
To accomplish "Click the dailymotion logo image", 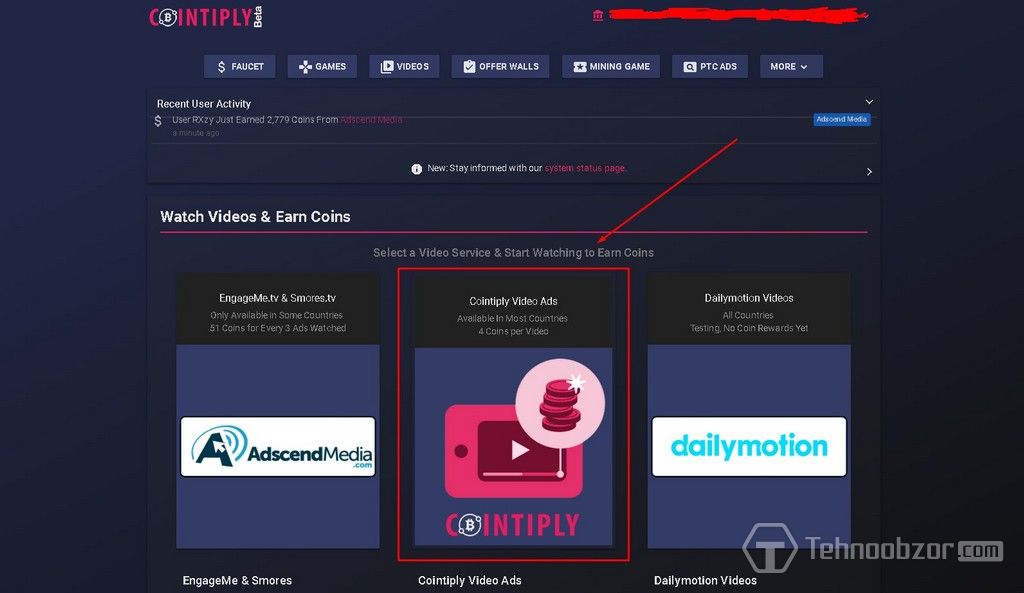I will (x=749, y=446).
